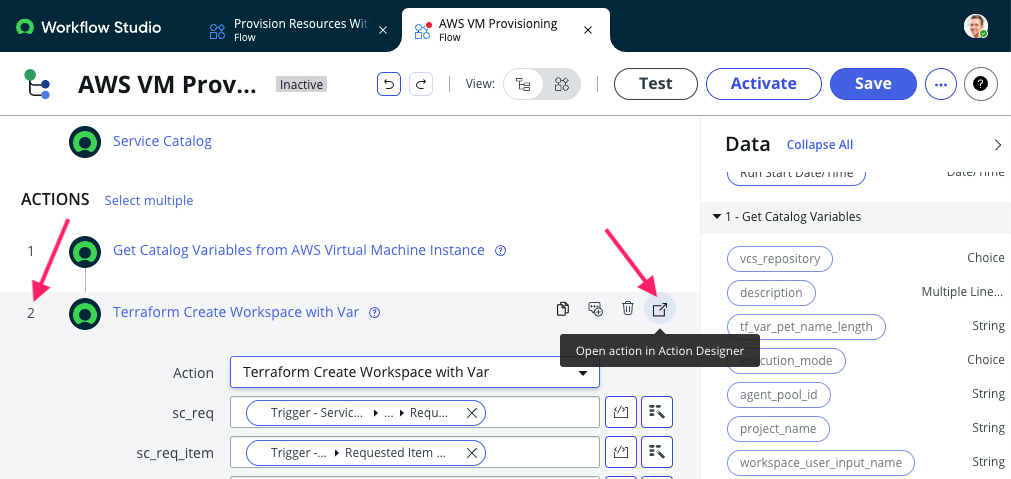Click the AWS VM Prov... flow title

167,84
